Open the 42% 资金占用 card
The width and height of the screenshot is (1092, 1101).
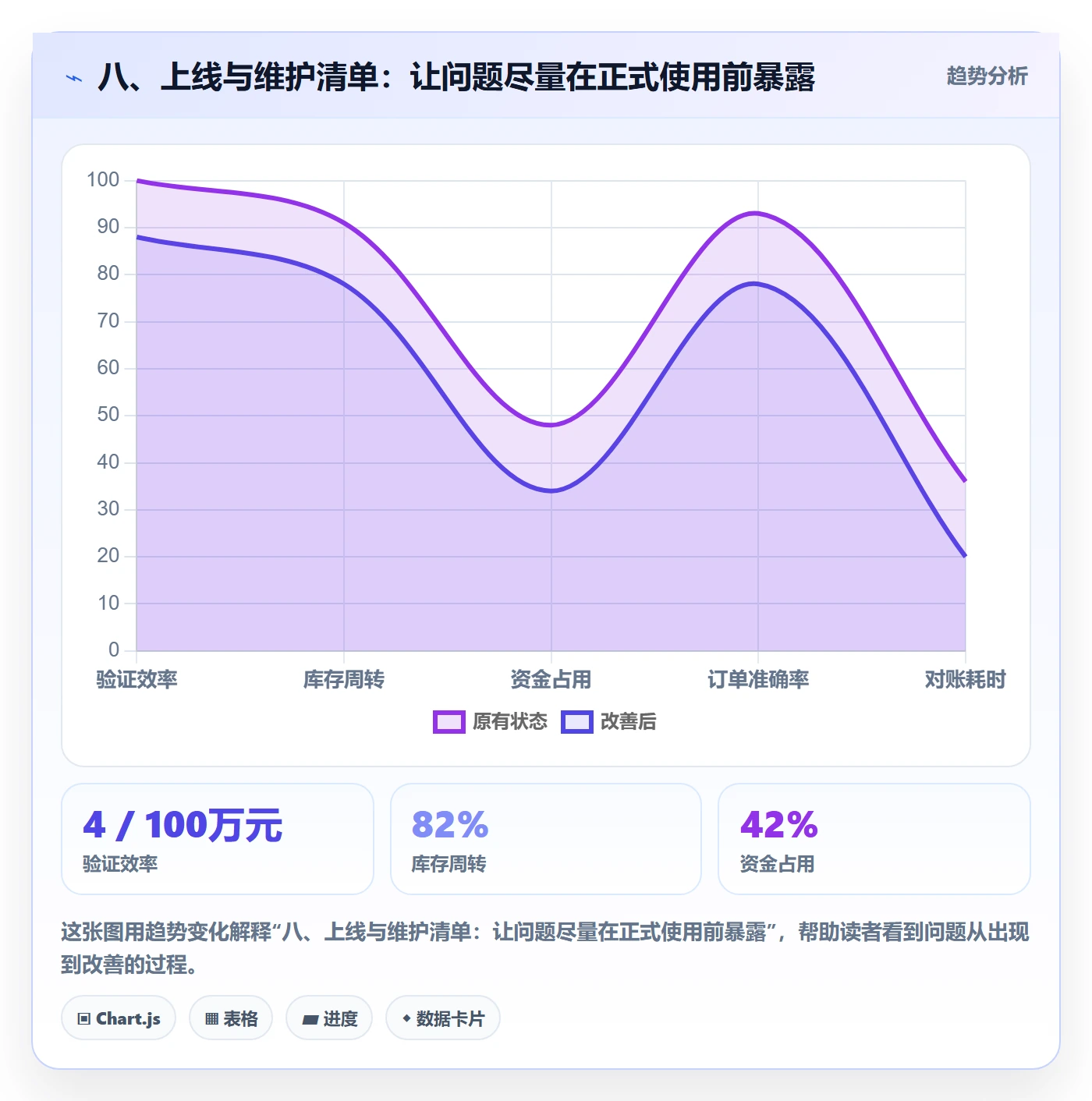874,839
